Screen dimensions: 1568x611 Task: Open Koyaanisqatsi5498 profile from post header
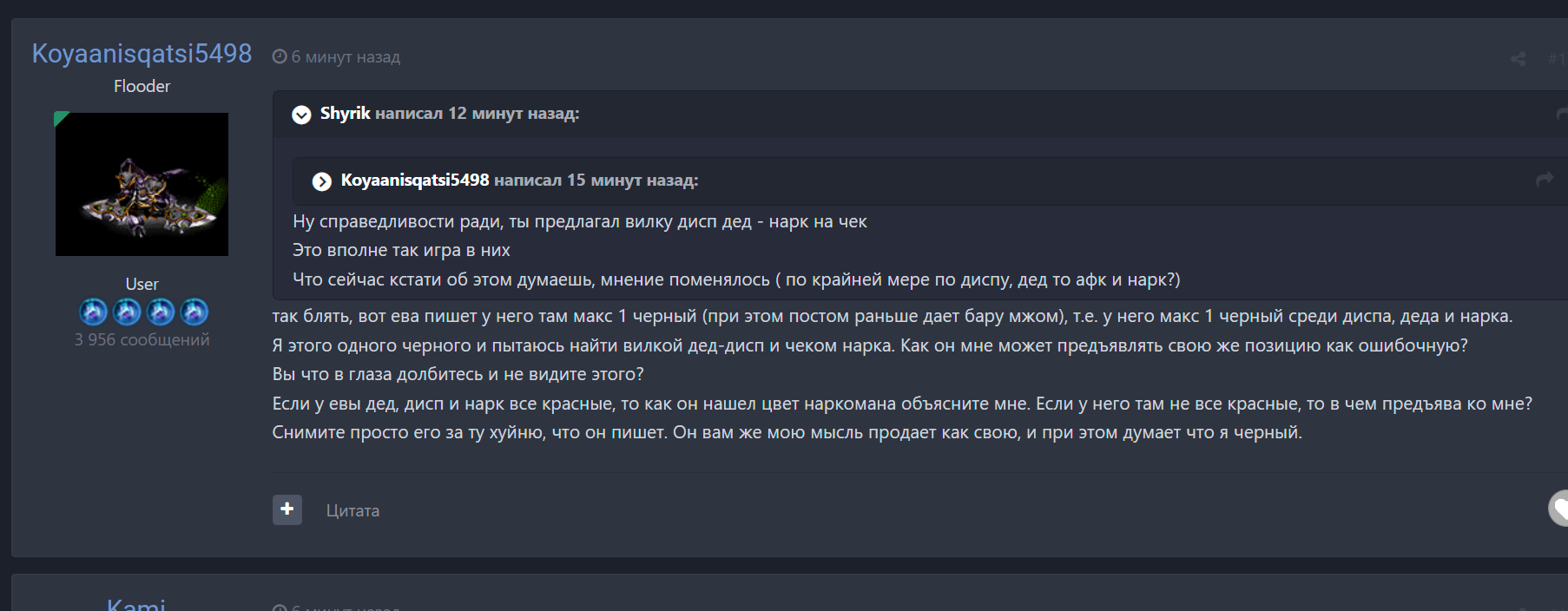pyautogui.click(x=142, y=54)
